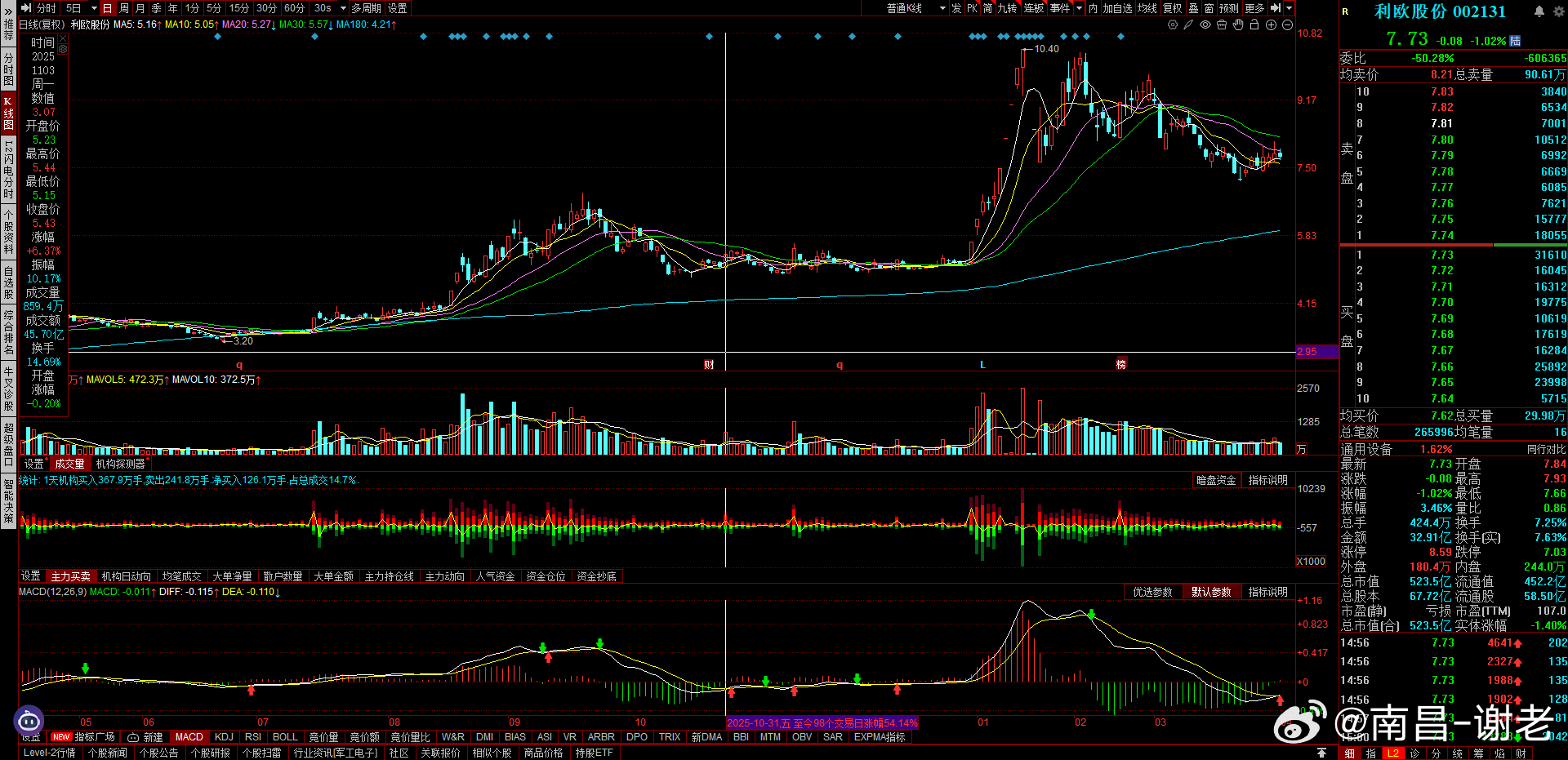The width and height of the screenshot is (1568, 760).
Task: Click the 财 marker on the chart
Action: 709,365
